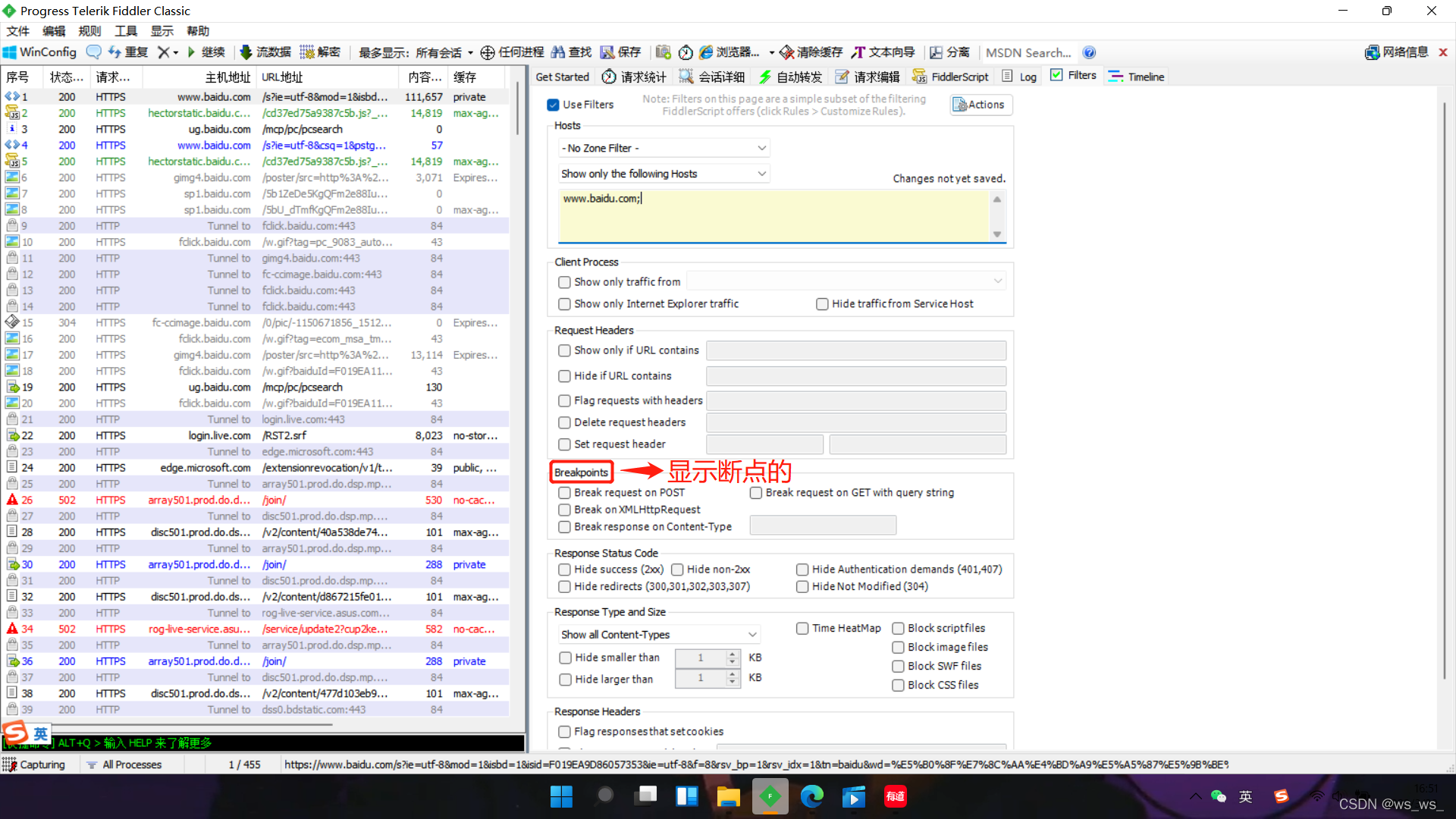Toggle the 流数据 streaming button
Screen dimensions: 1456x819
[265, 52]
